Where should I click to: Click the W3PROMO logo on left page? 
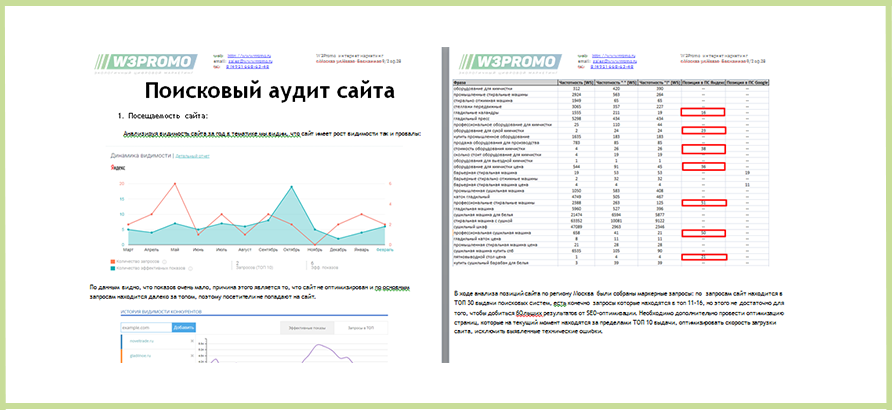click(146, 64)
